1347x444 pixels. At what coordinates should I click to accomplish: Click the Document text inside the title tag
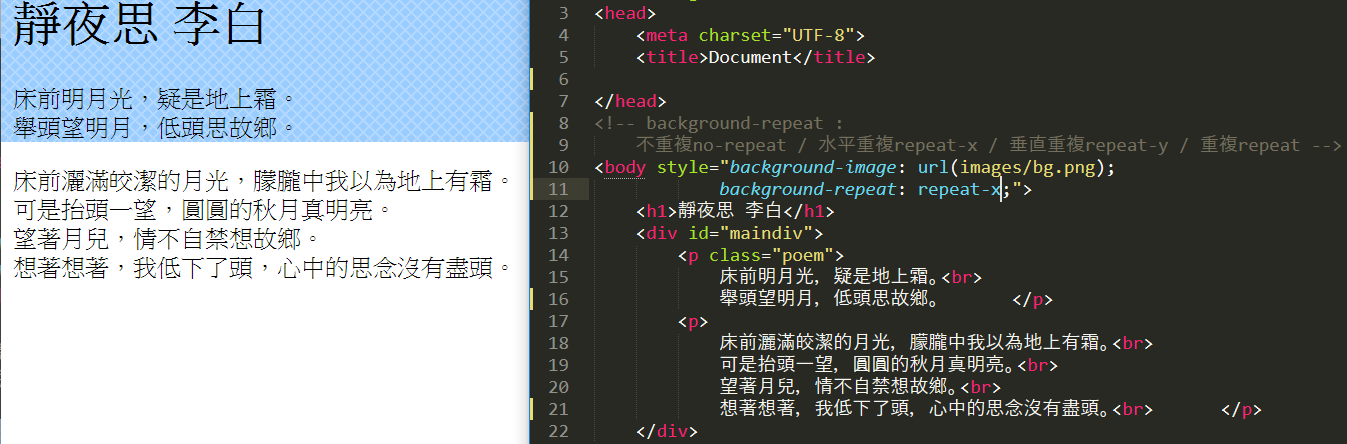[x=750, y=57]
